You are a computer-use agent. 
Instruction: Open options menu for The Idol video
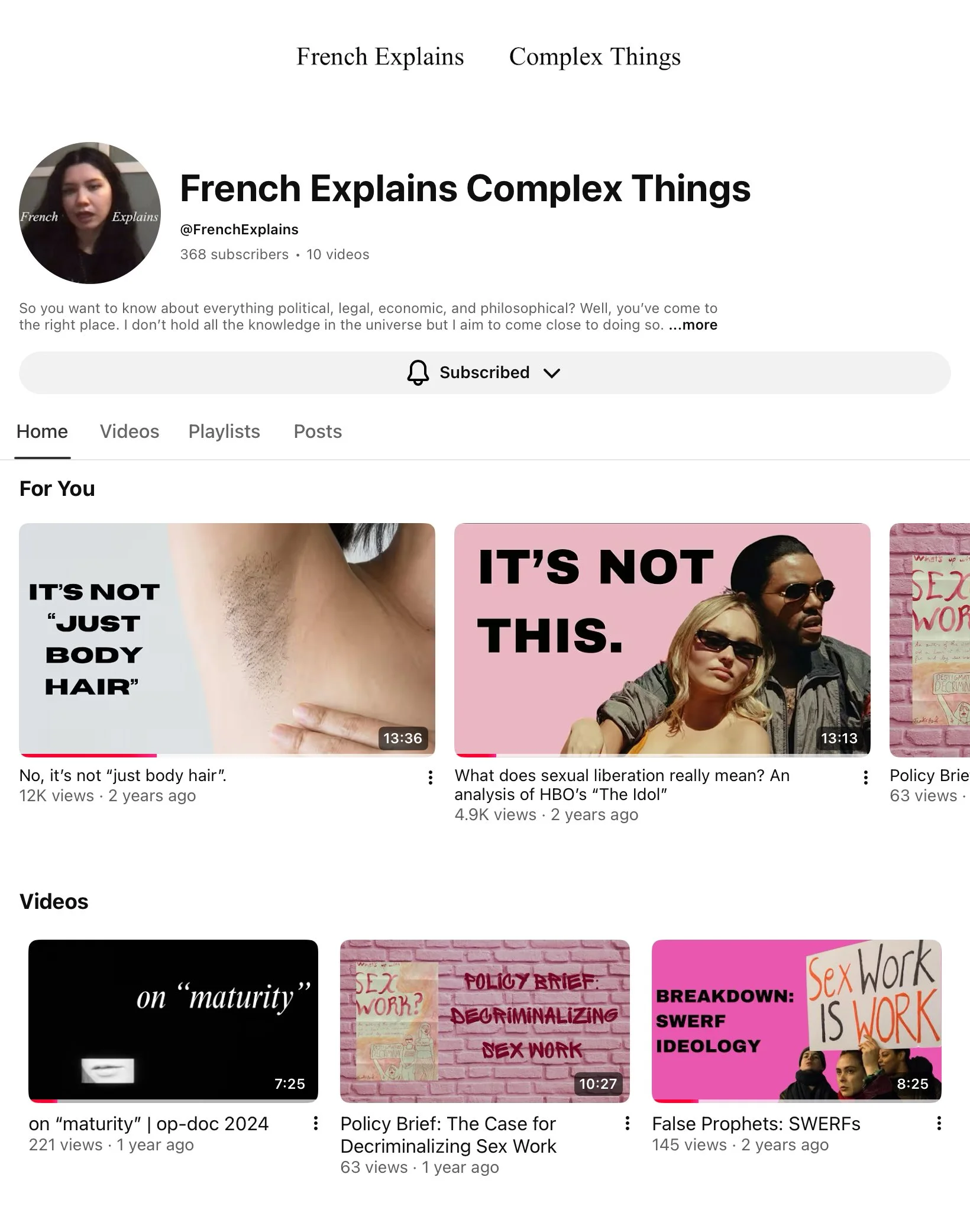click(865, 778)
